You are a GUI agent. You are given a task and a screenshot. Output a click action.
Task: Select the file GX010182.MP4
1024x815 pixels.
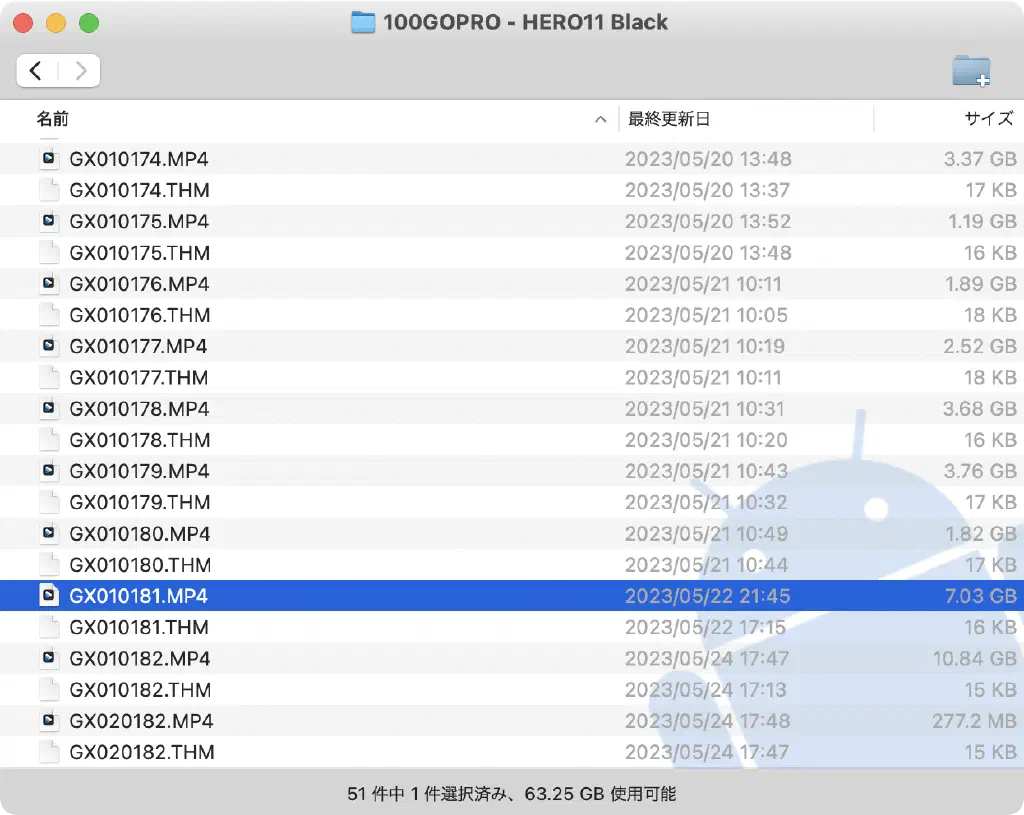click(x=139, y=659)
